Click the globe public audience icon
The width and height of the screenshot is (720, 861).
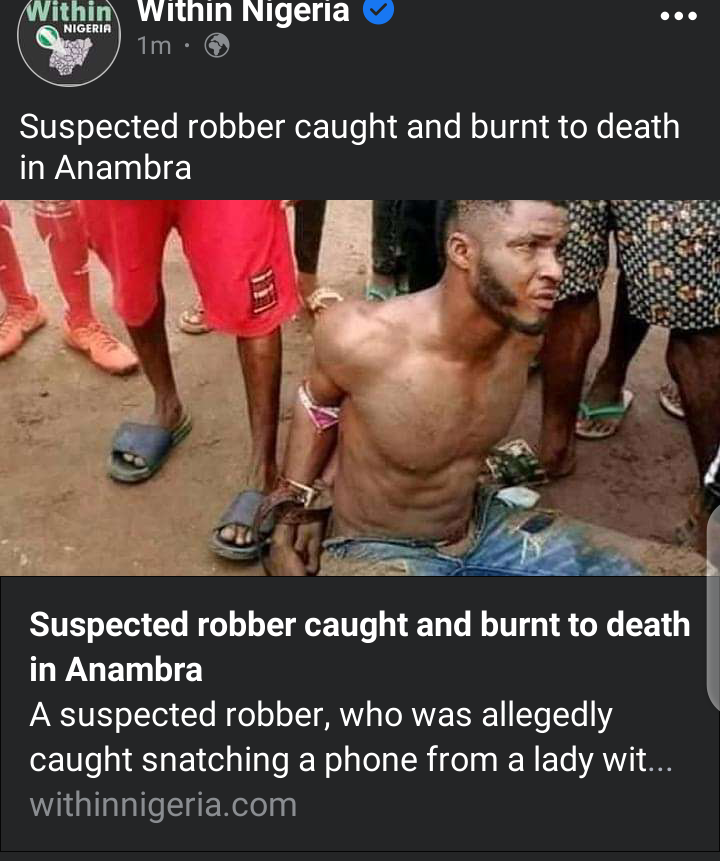[x=217, y=46]
